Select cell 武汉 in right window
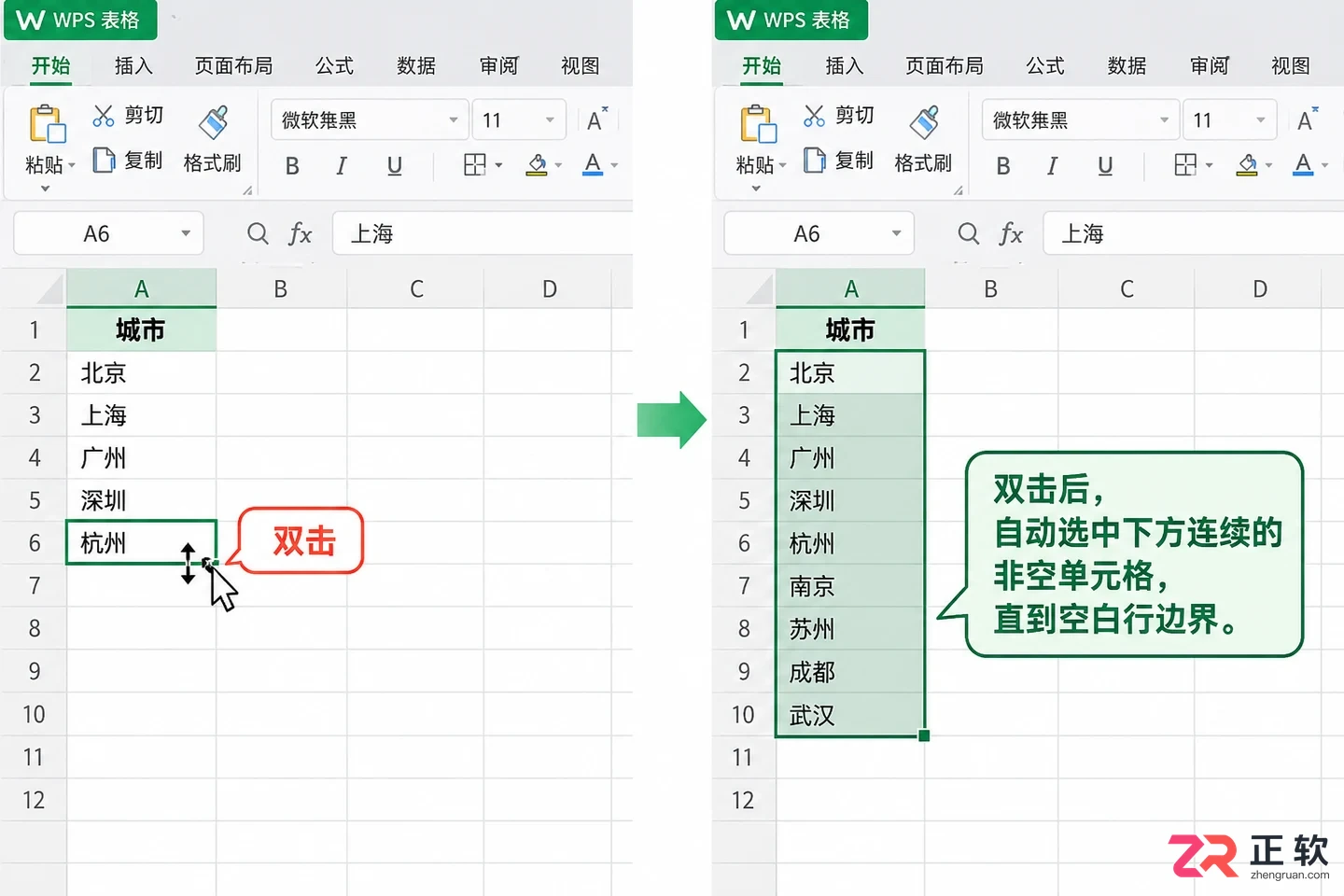 coord(850,715)
